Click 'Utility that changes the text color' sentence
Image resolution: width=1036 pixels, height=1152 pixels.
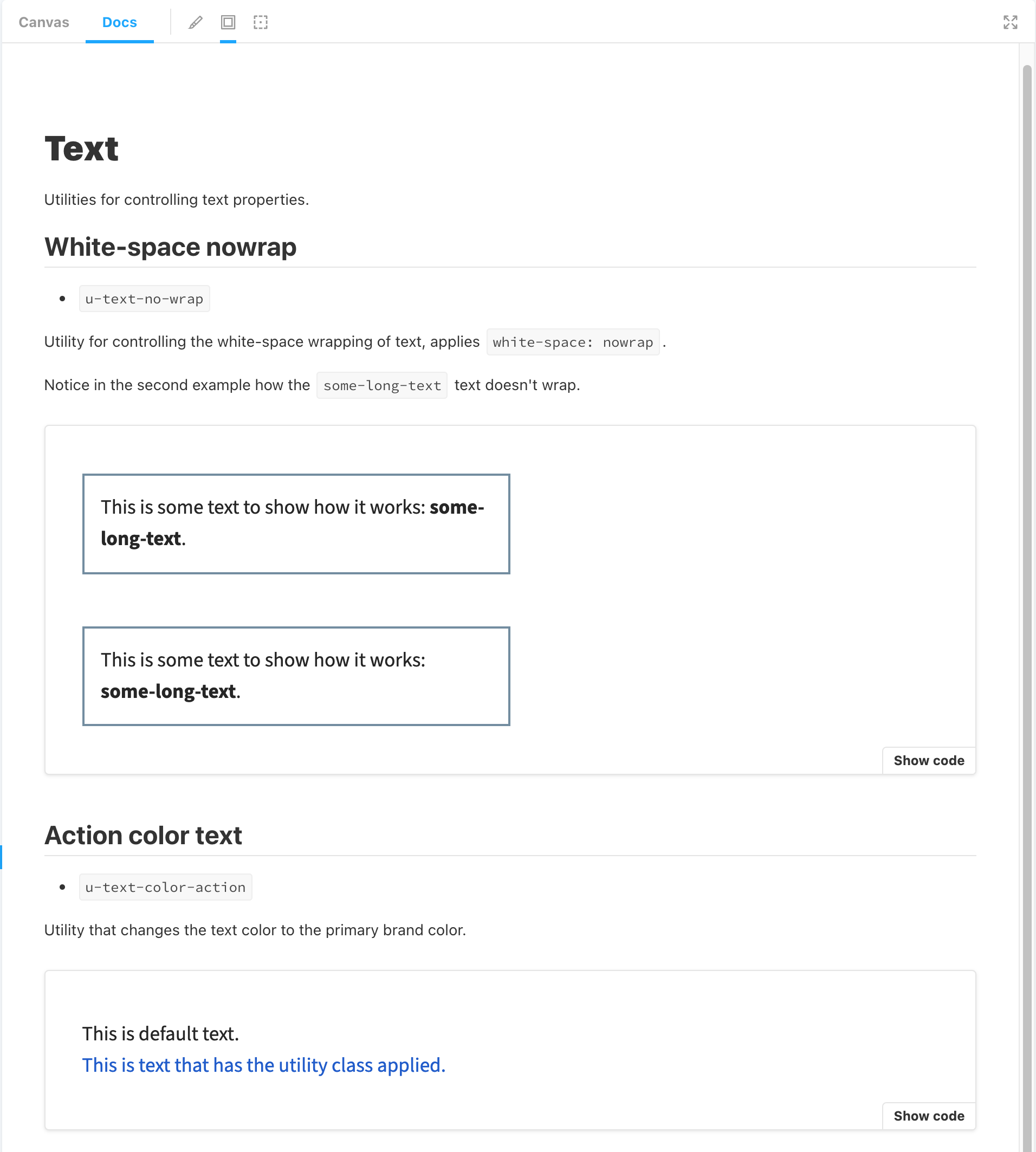click(x=255, y=930)
